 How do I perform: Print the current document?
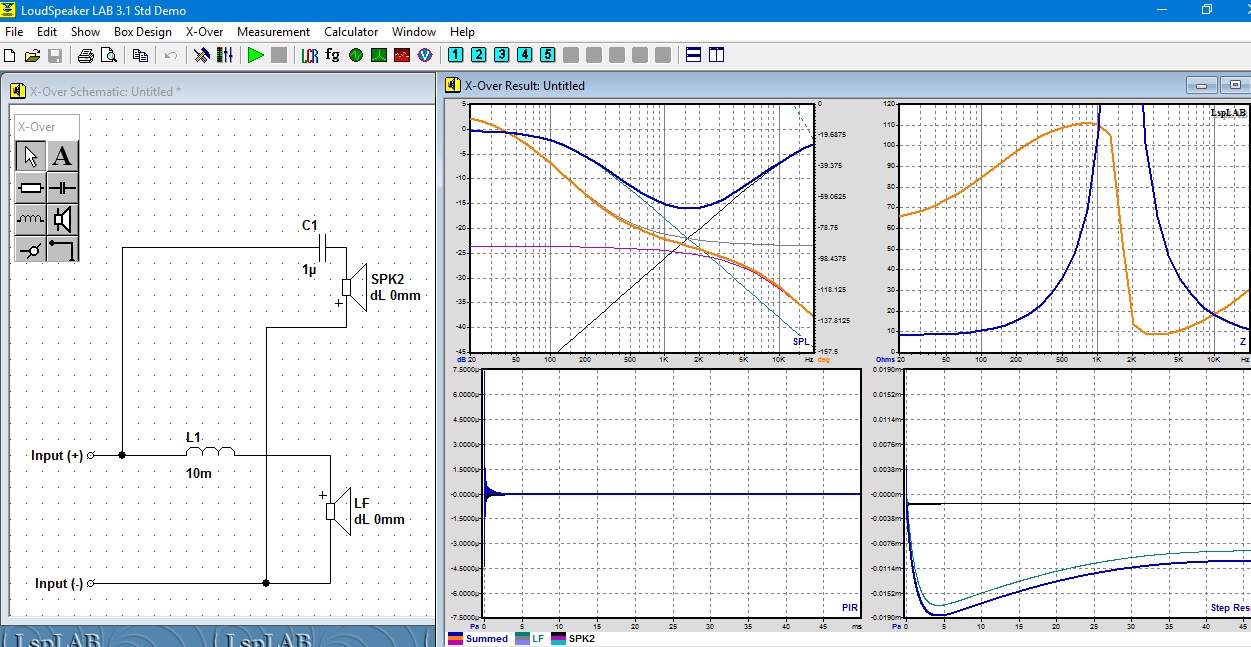pyautogui.click(x=86, y=55)
